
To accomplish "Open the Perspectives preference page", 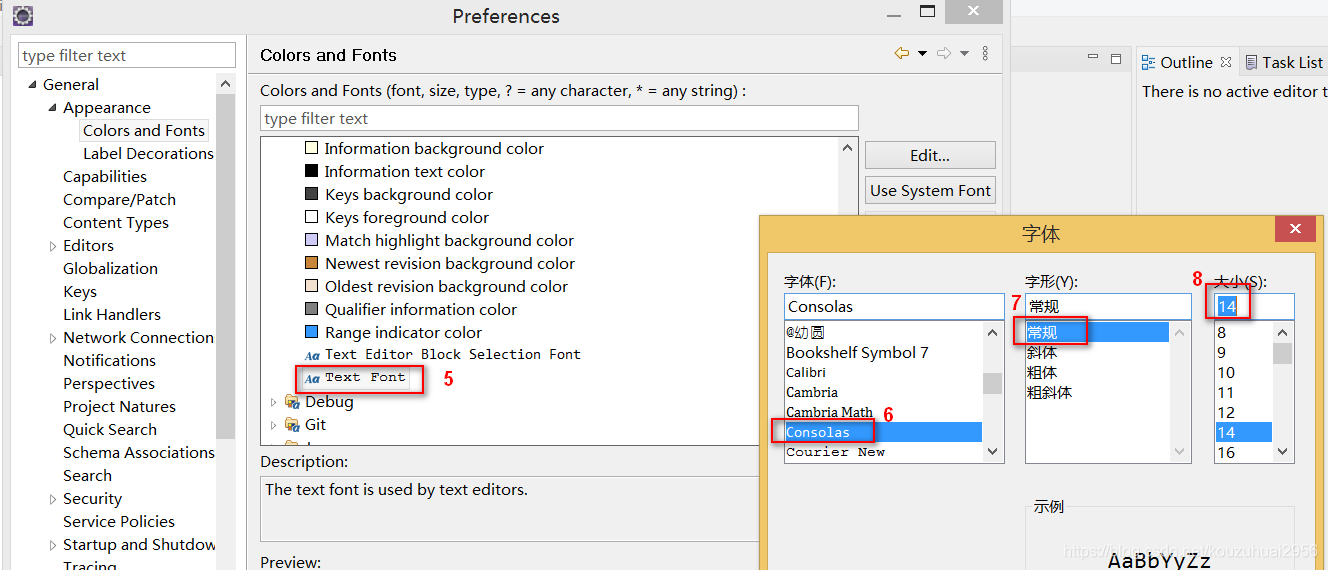I will [x=109, y=383].
